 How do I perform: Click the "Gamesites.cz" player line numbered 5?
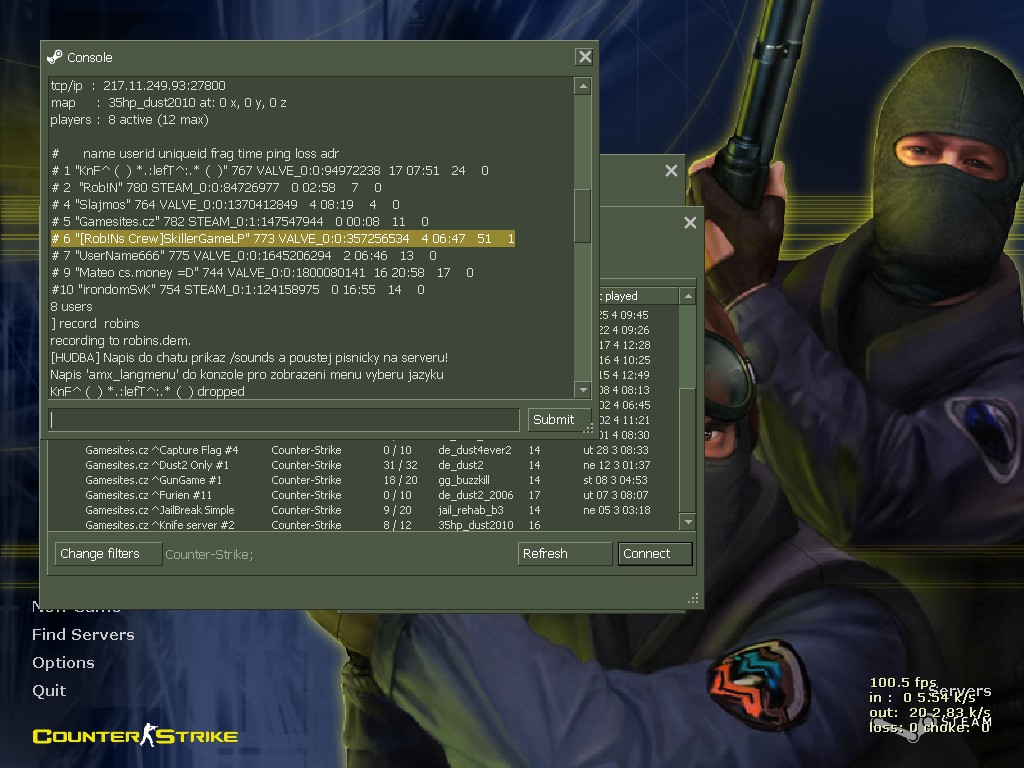240,221
